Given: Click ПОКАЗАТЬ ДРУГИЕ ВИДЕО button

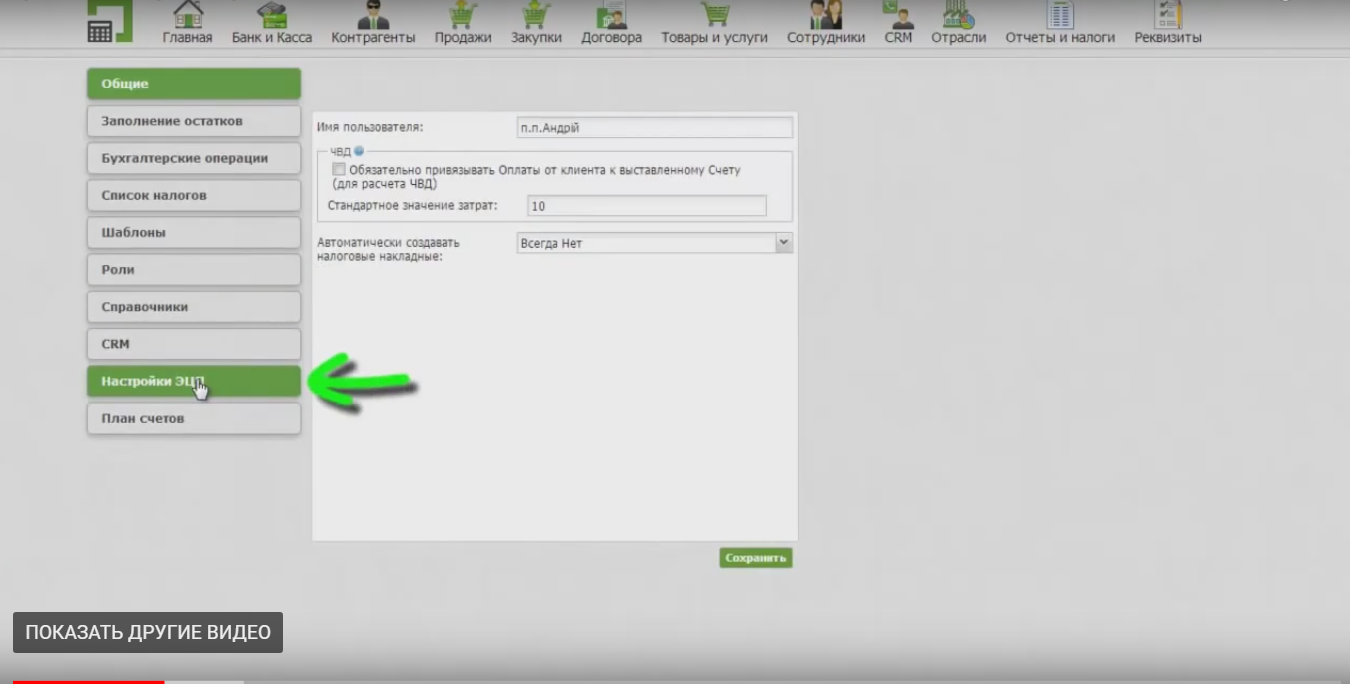Looking at the screenshot, I should [148, 632].
